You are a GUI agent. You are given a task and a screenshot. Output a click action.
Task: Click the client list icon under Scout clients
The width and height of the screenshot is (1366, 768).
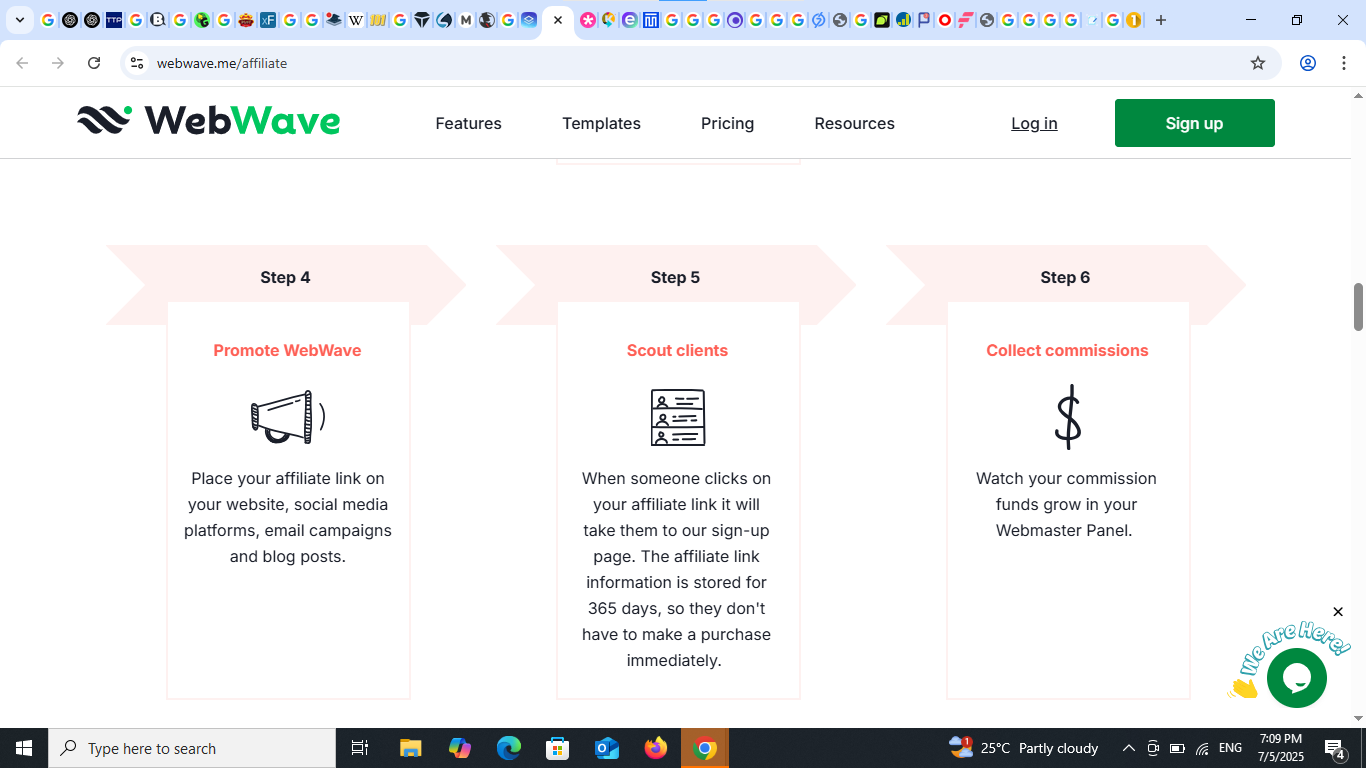(x=678, y=417)
